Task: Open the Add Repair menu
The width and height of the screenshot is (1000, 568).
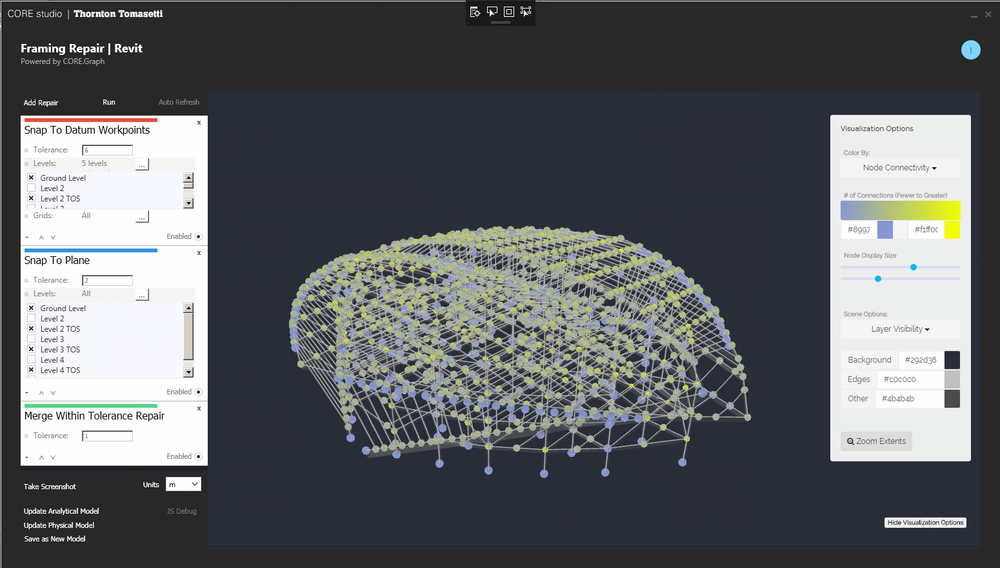Action: 41,103
